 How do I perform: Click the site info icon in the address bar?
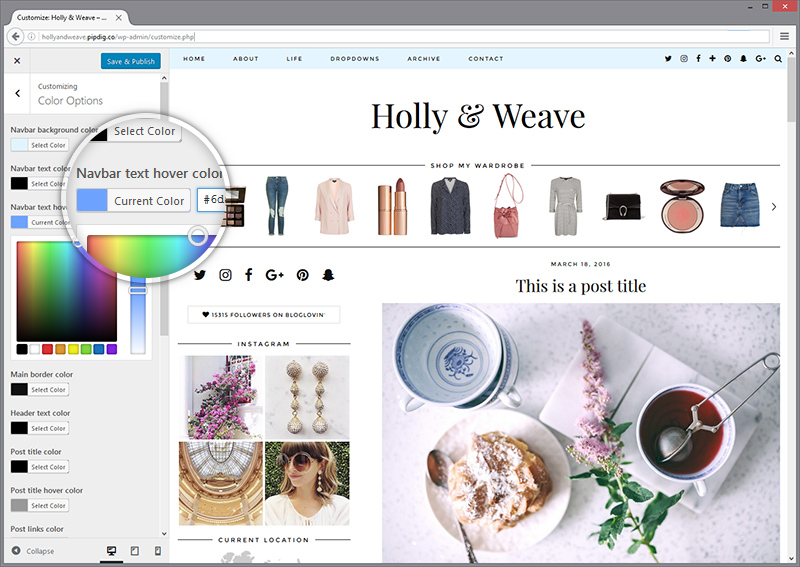coord(32,37)
